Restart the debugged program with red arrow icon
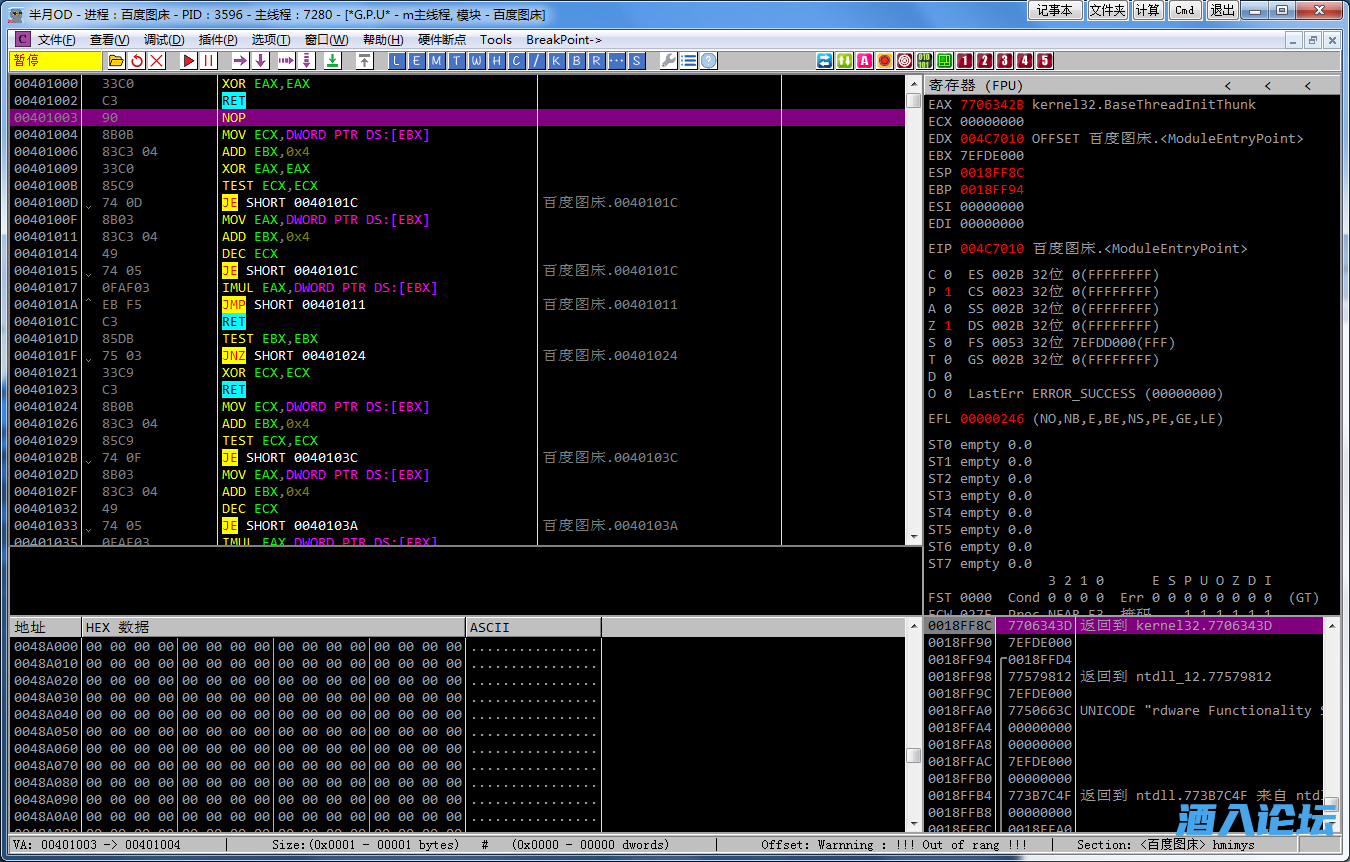 click(x=137, y=61)
